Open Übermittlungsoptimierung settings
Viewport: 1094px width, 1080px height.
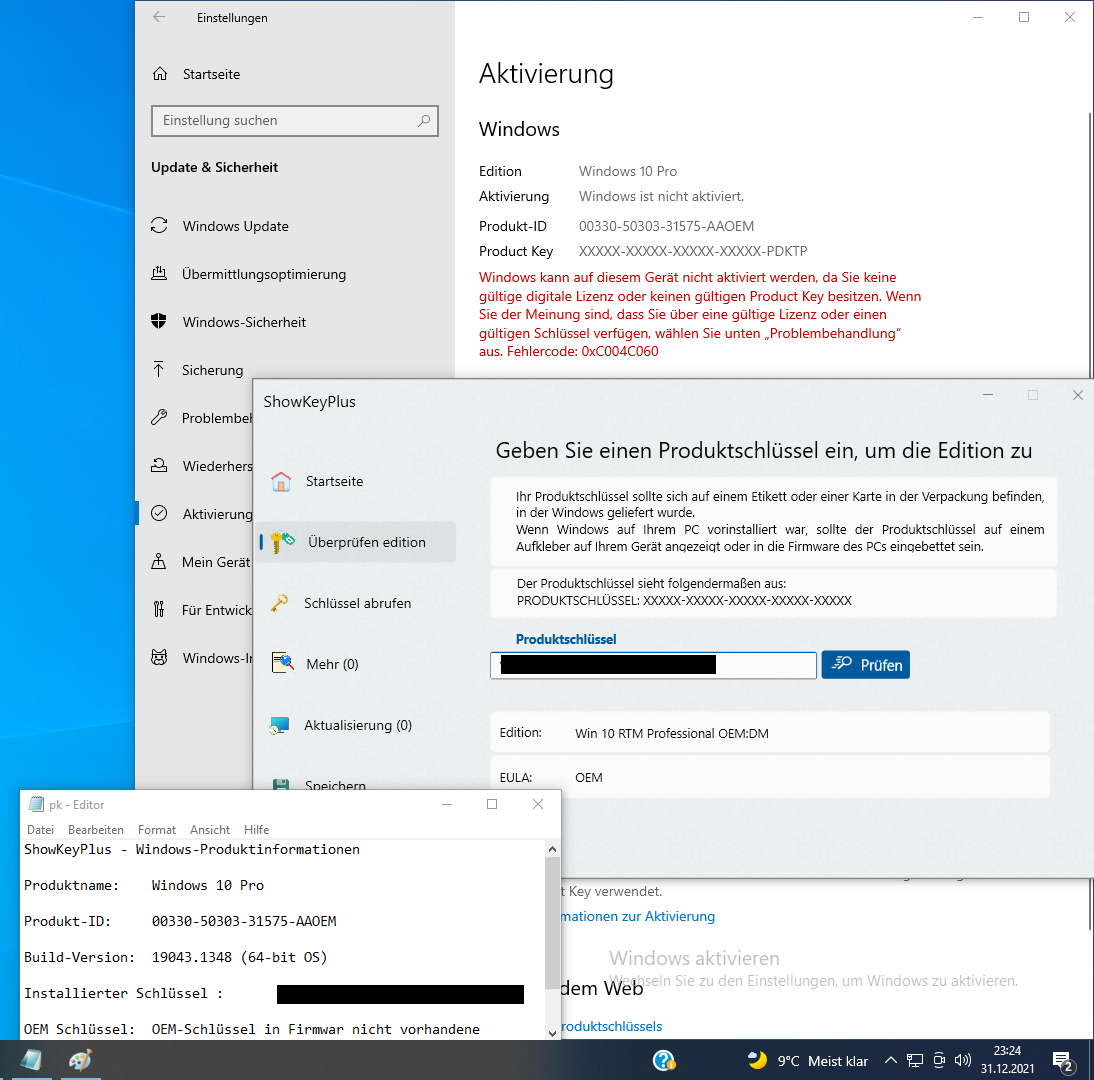(x=264, y=274)
